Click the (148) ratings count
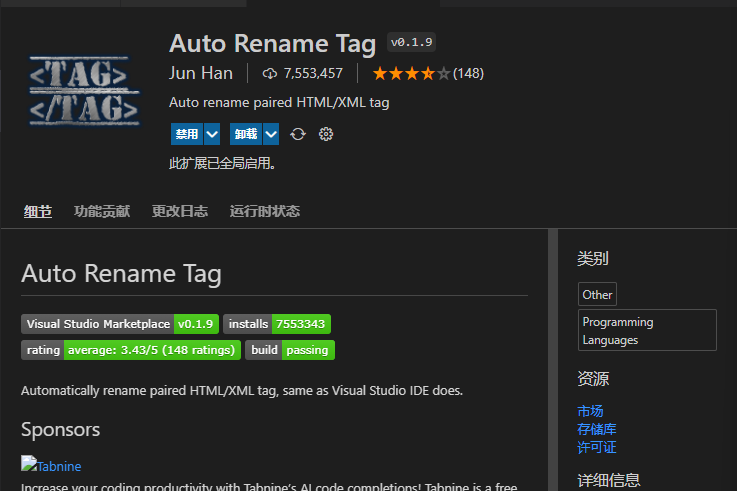The image size is (737, 491). 468,73
